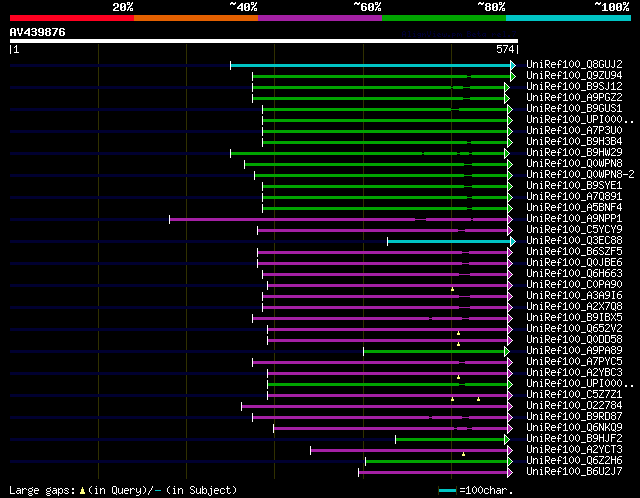Click the green arrowhead ending B9HW29 alignment
640x498 pixels.
coord(507,153)
